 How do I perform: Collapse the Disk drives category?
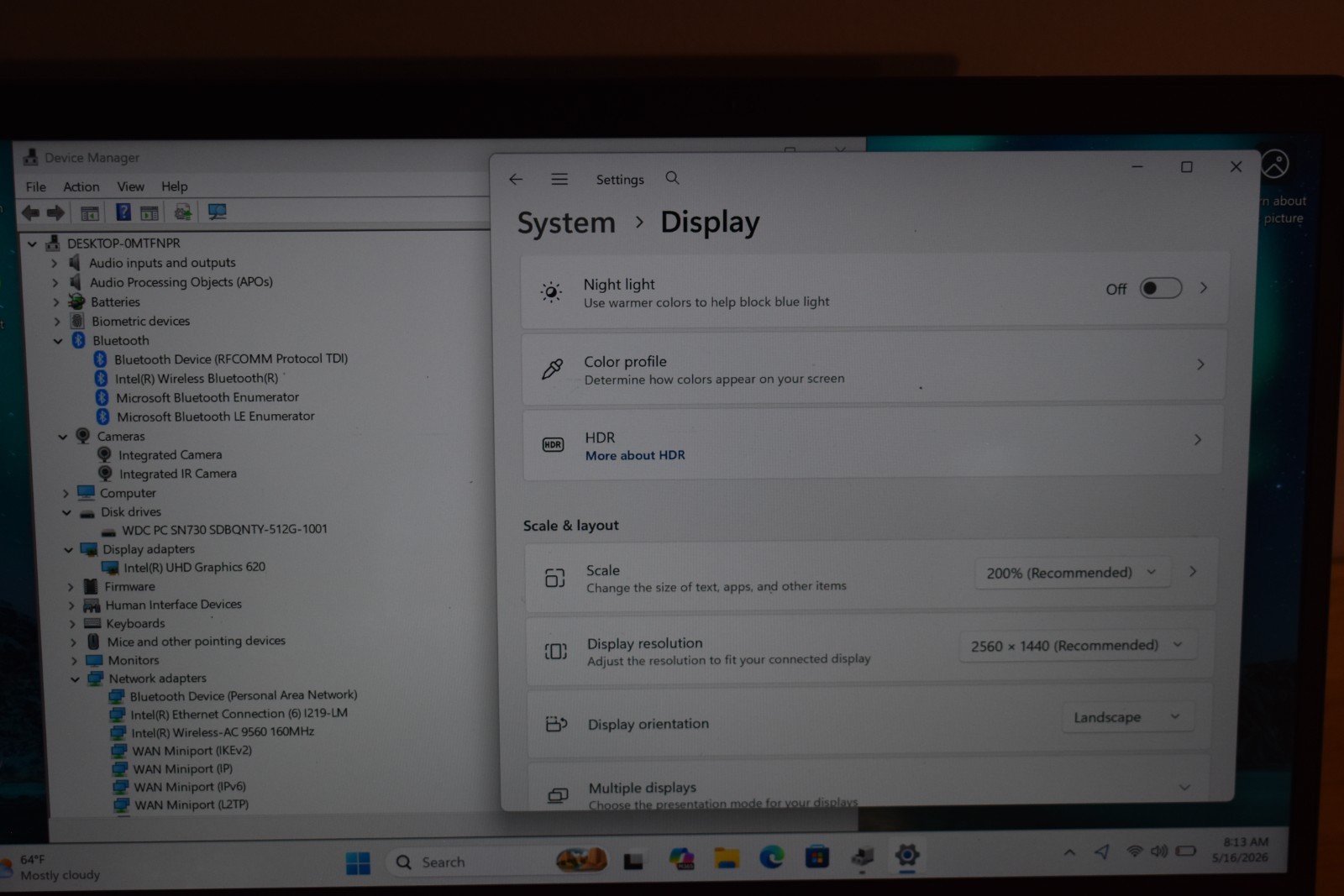coord(66,512)
